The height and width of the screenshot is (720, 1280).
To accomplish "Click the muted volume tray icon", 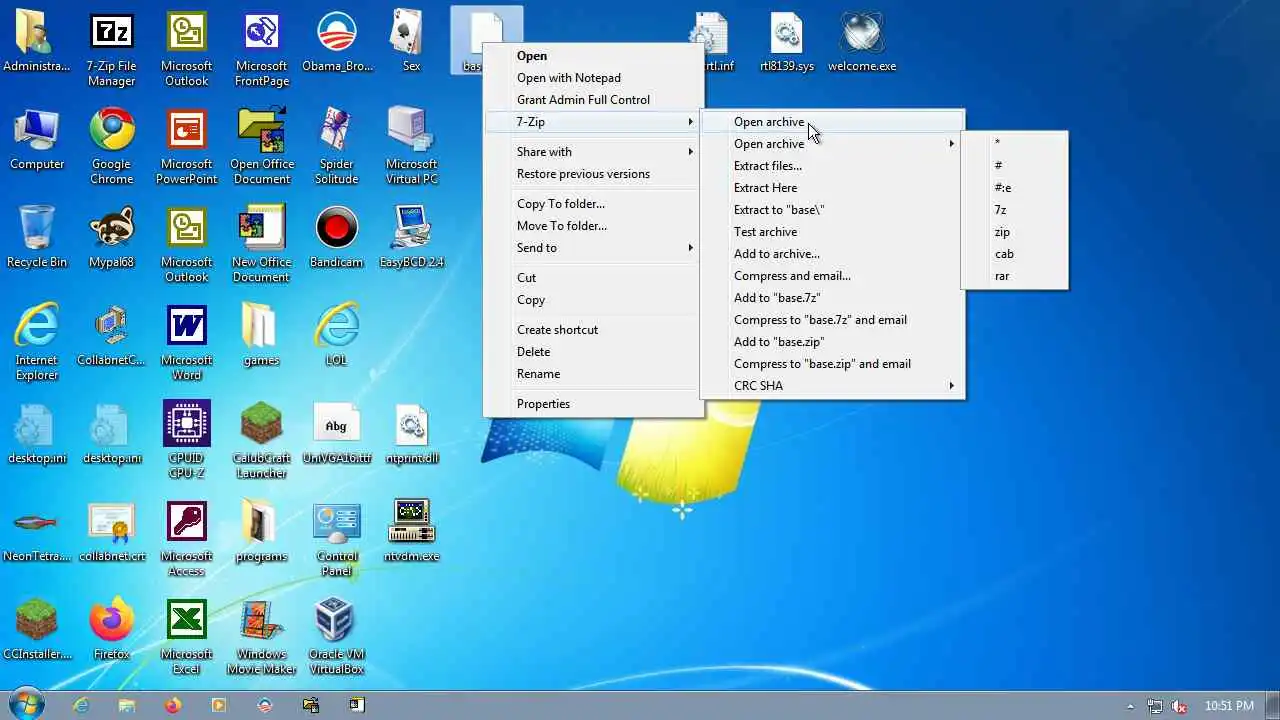I will pyautogui.click(x=1179, y=706).
